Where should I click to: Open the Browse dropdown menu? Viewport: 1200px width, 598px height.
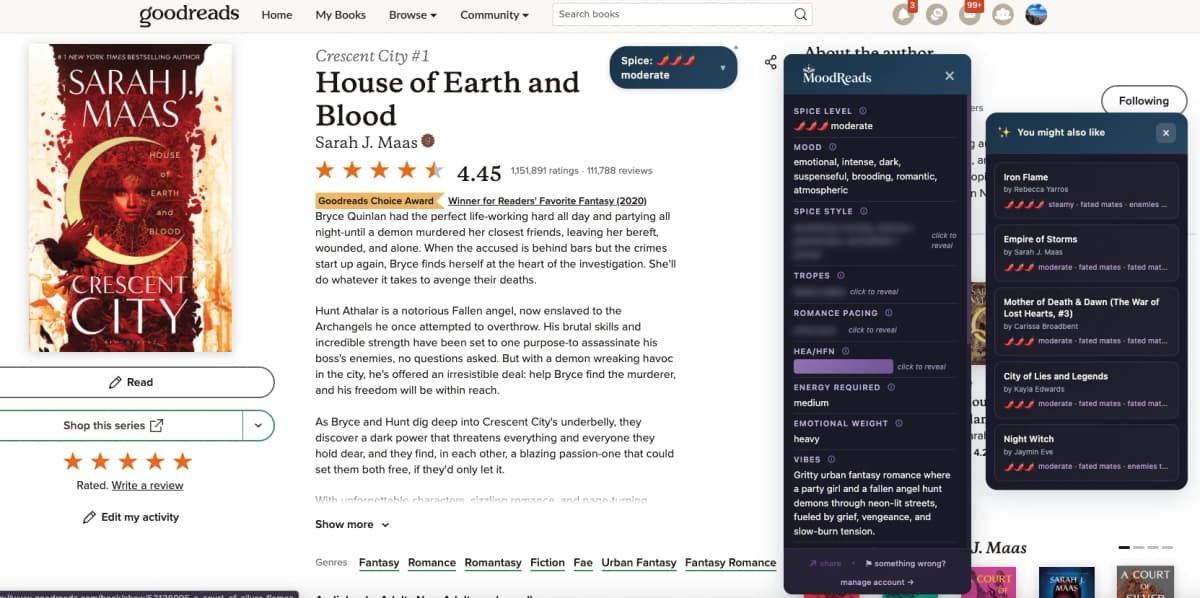pos(412,14)
